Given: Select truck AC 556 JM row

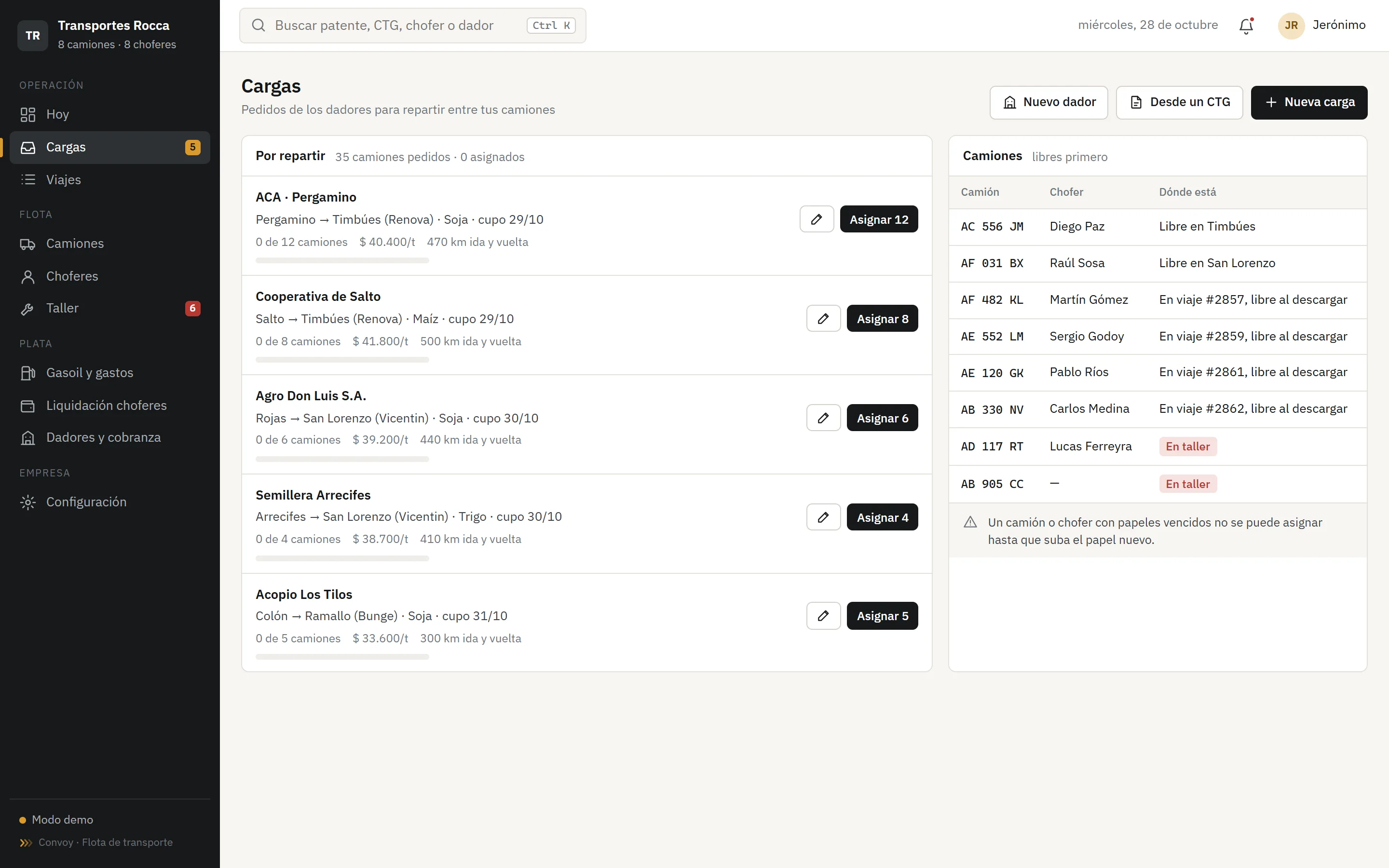Looking at the screenshot, I should [1157, 227].
